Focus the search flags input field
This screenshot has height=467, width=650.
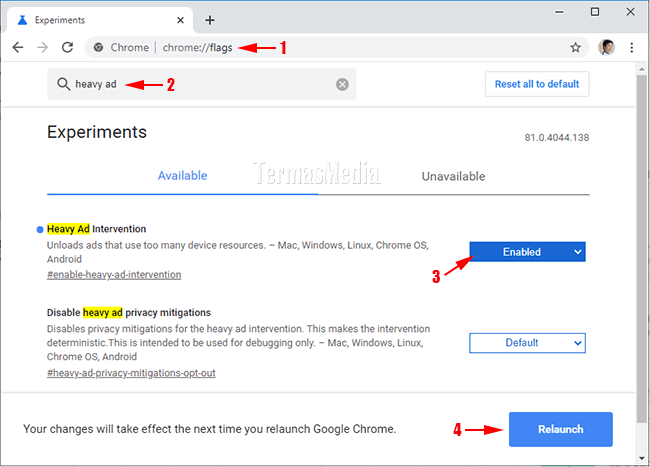click(202, 84)
